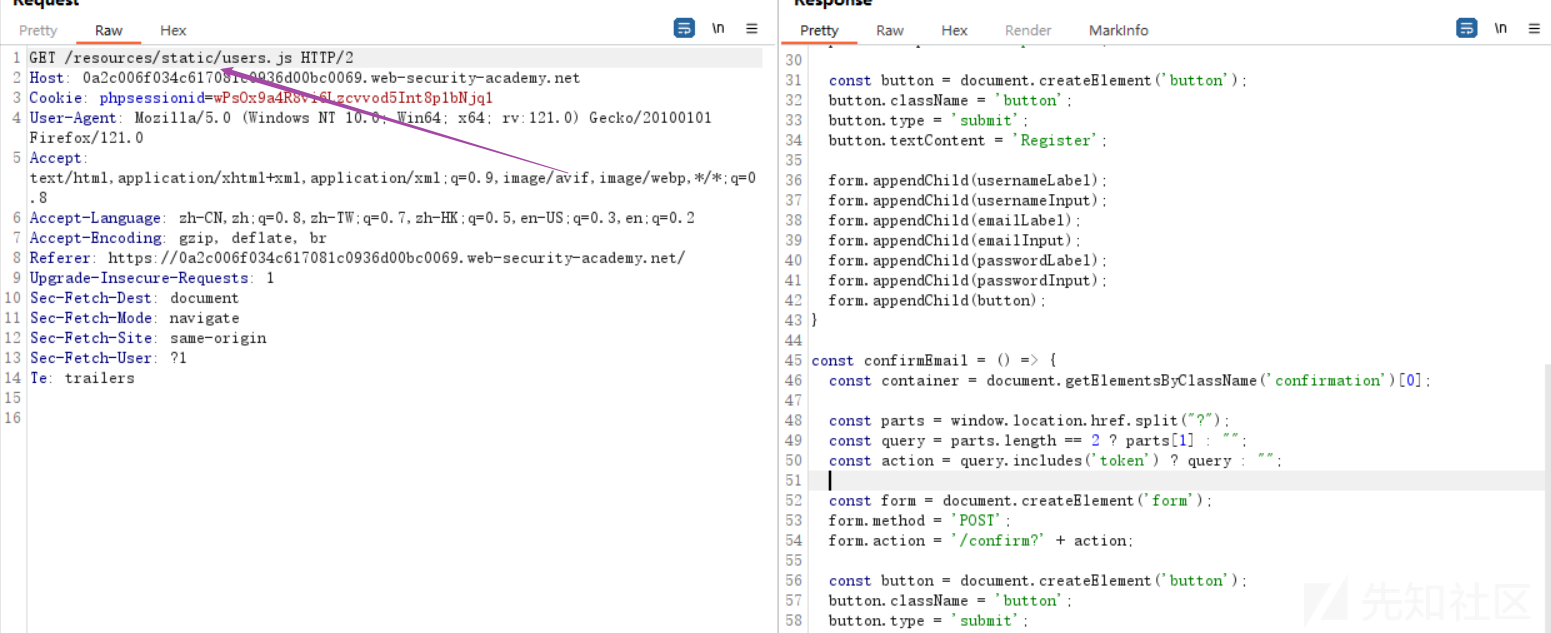Select the Cookie phpsessionid header line
1551x633 pixels.
[261, 98]
